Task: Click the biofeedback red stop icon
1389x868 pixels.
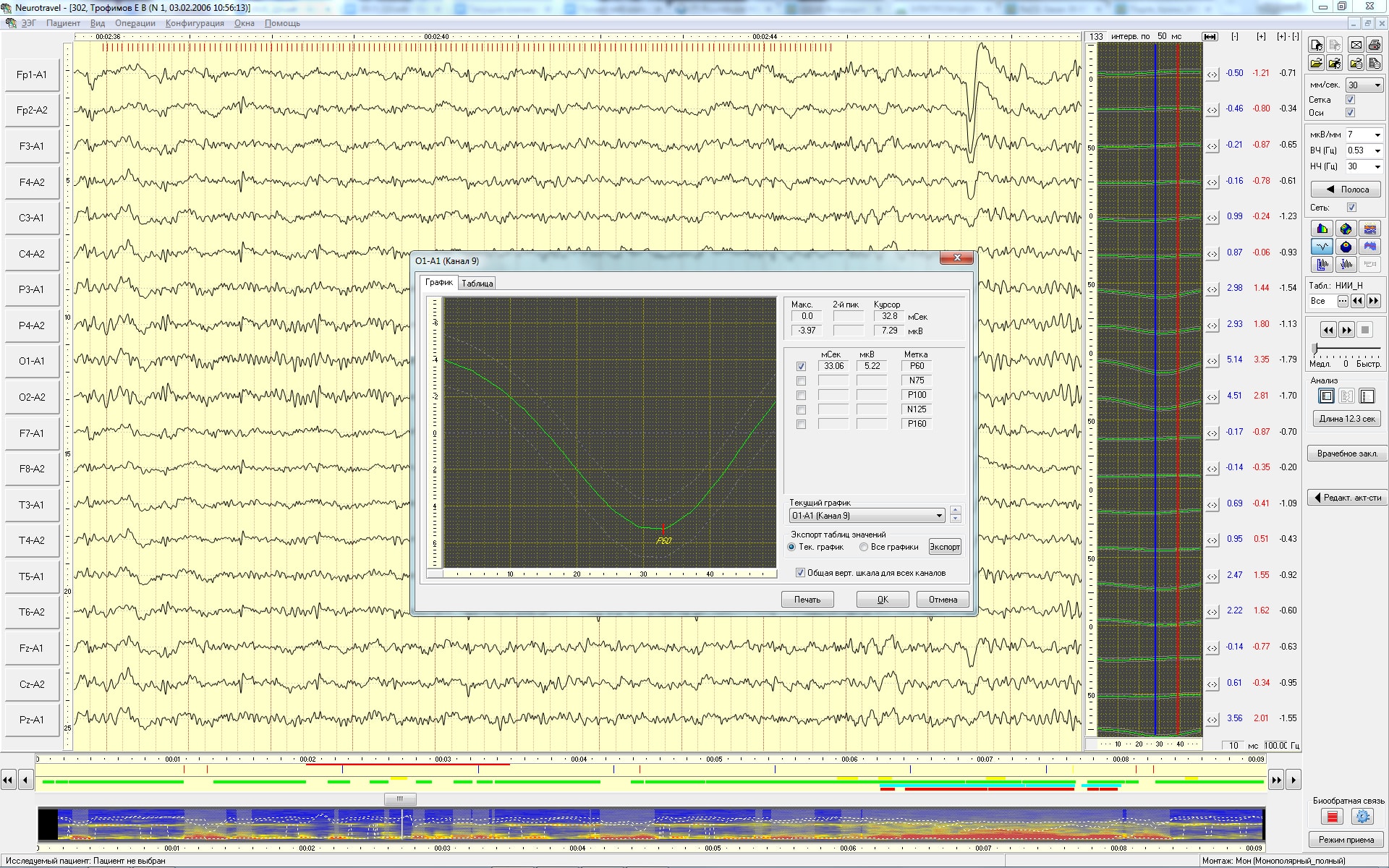Action: (x=1332, y=817)
